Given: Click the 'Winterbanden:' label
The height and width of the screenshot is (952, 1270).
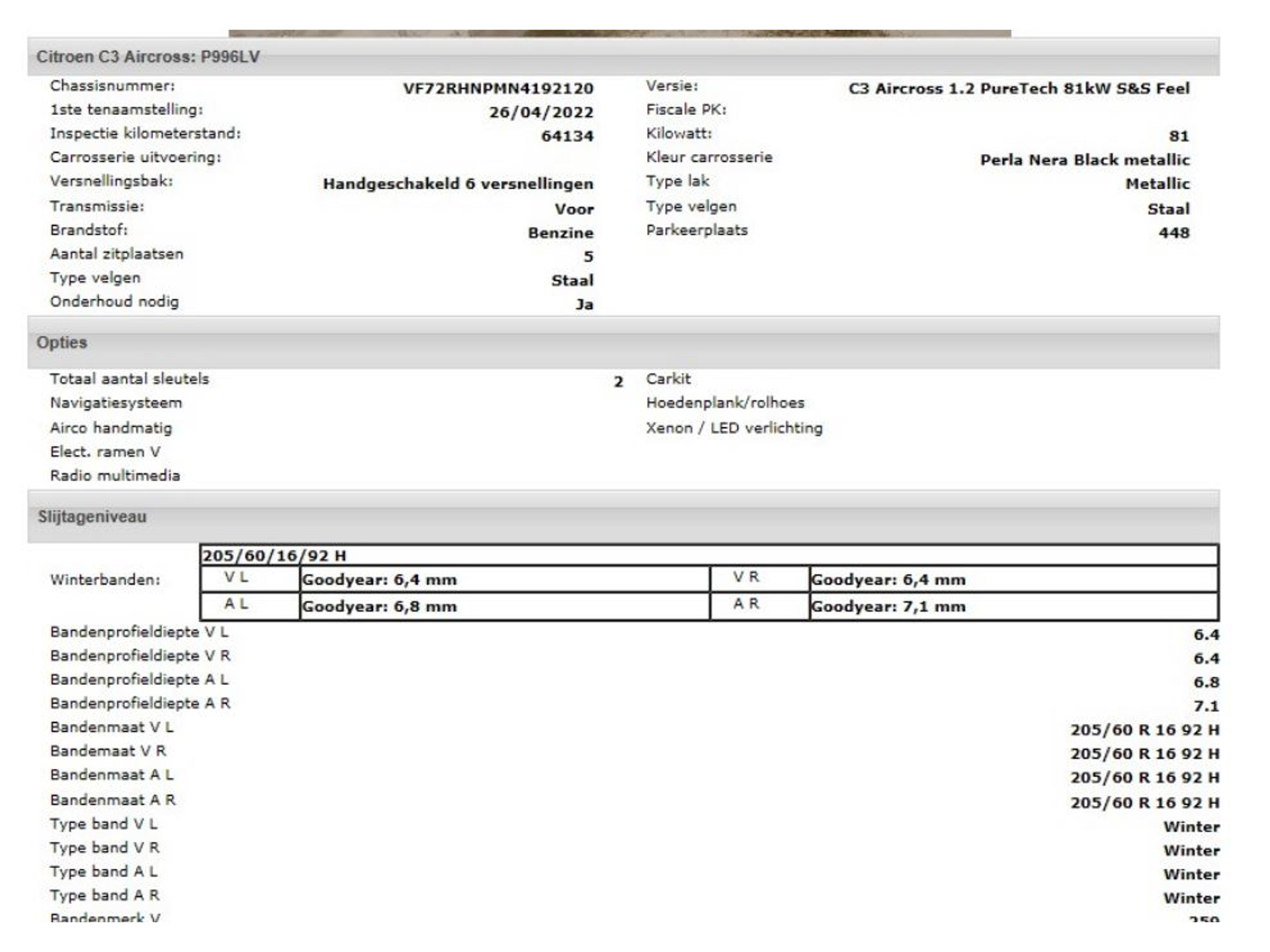Looking at the screenshot, I should (x=105, y=580).
